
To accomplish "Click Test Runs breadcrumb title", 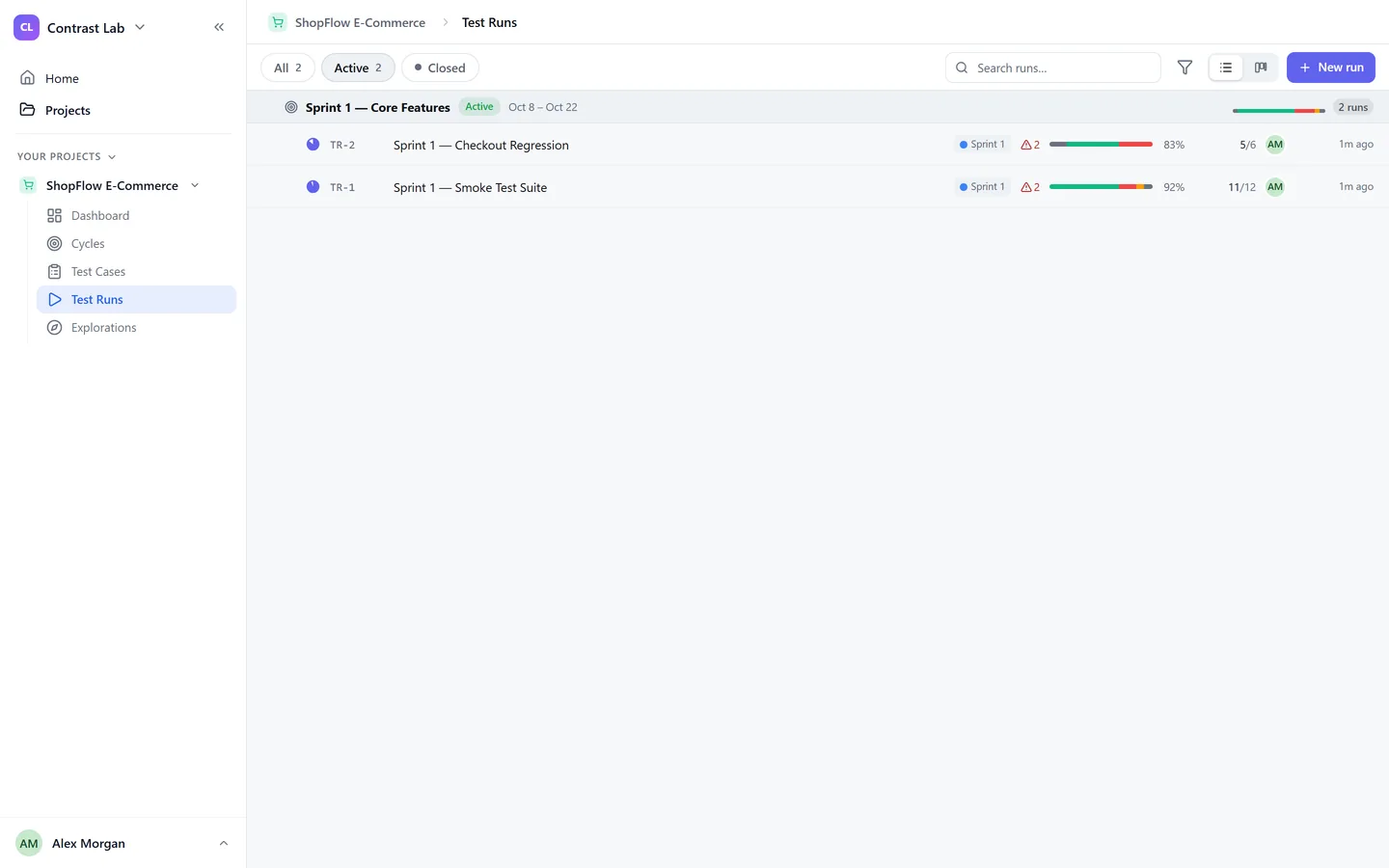I will tap(489, 22).
